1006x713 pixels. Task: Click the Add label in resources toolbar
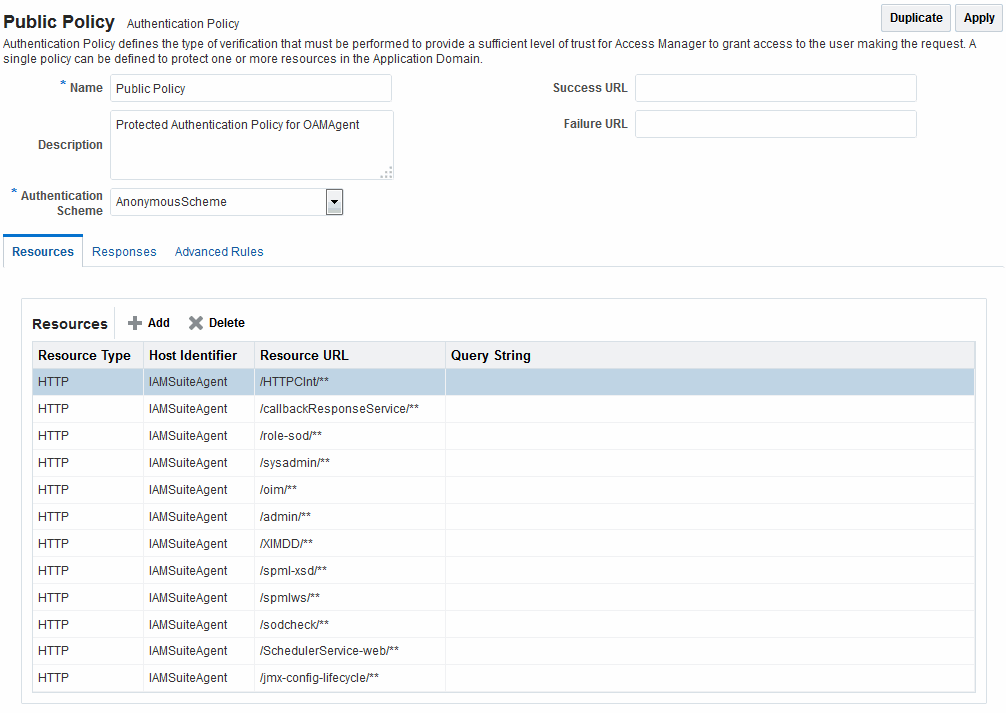[158, 323]
